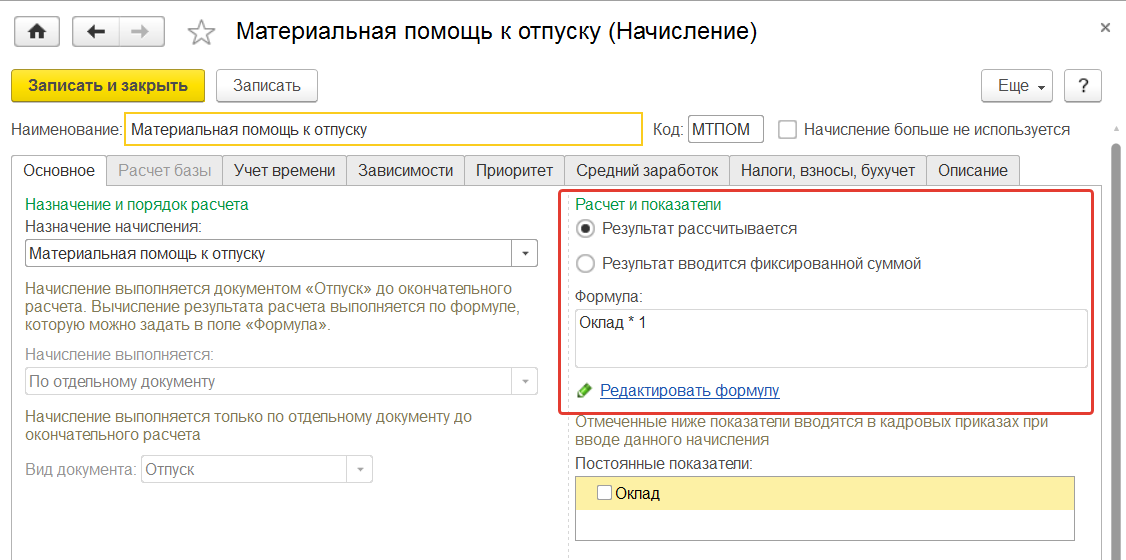
Task: Navigate back with the left arrow
Action: 97,32
